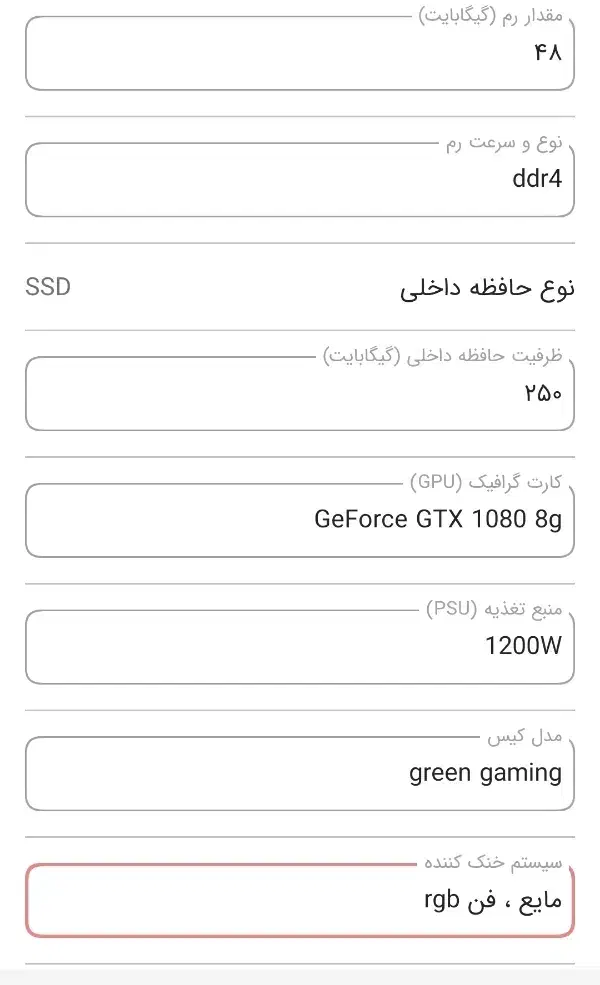Tap the SSD value to change storage type
Image resolution: width=600 pixels, height=985 pixels.
[x=48, y=288]
